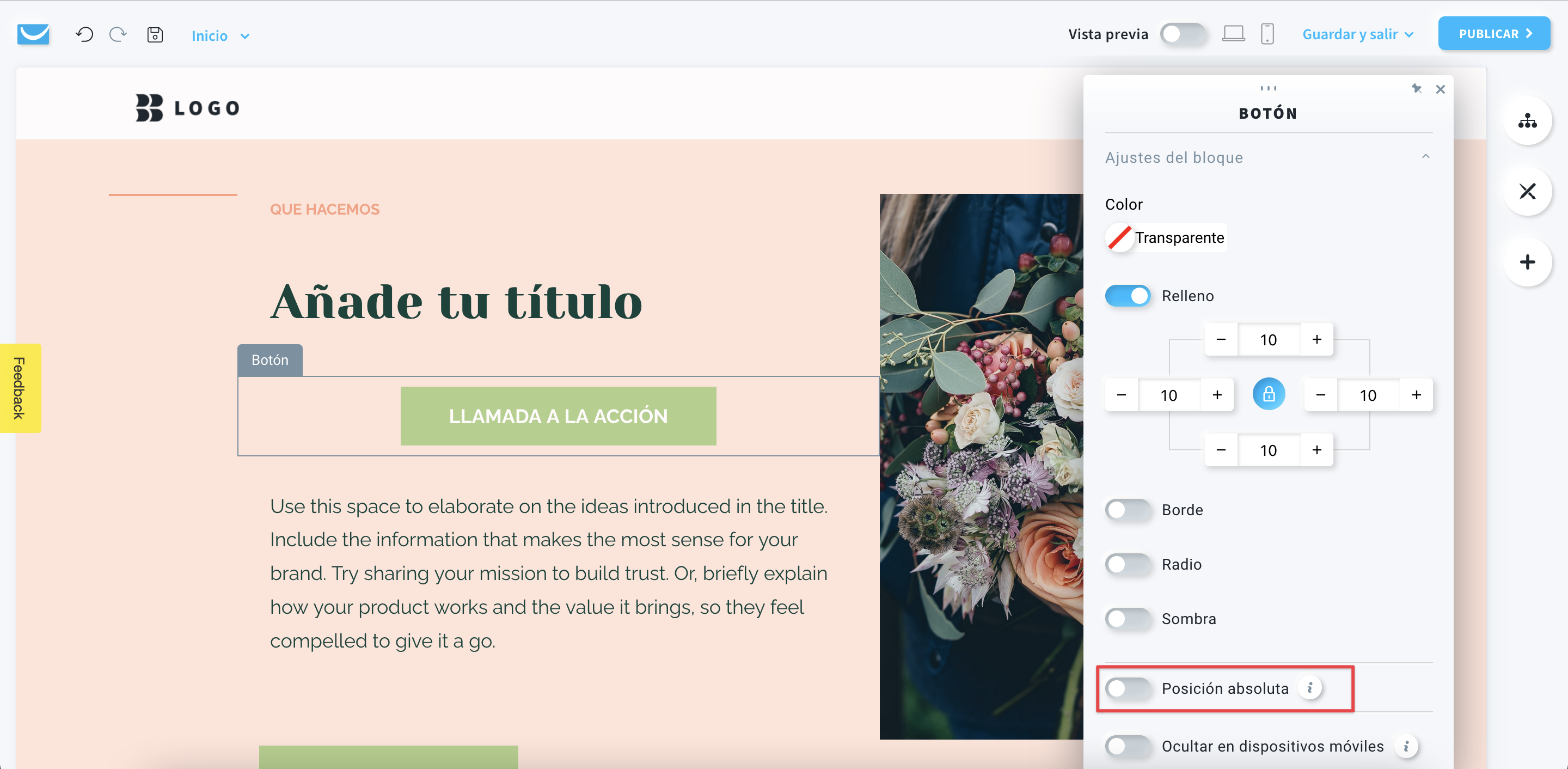
Task: Click the LLAMADA A LA ACCIÓN button
Action: tap(558, 416)
